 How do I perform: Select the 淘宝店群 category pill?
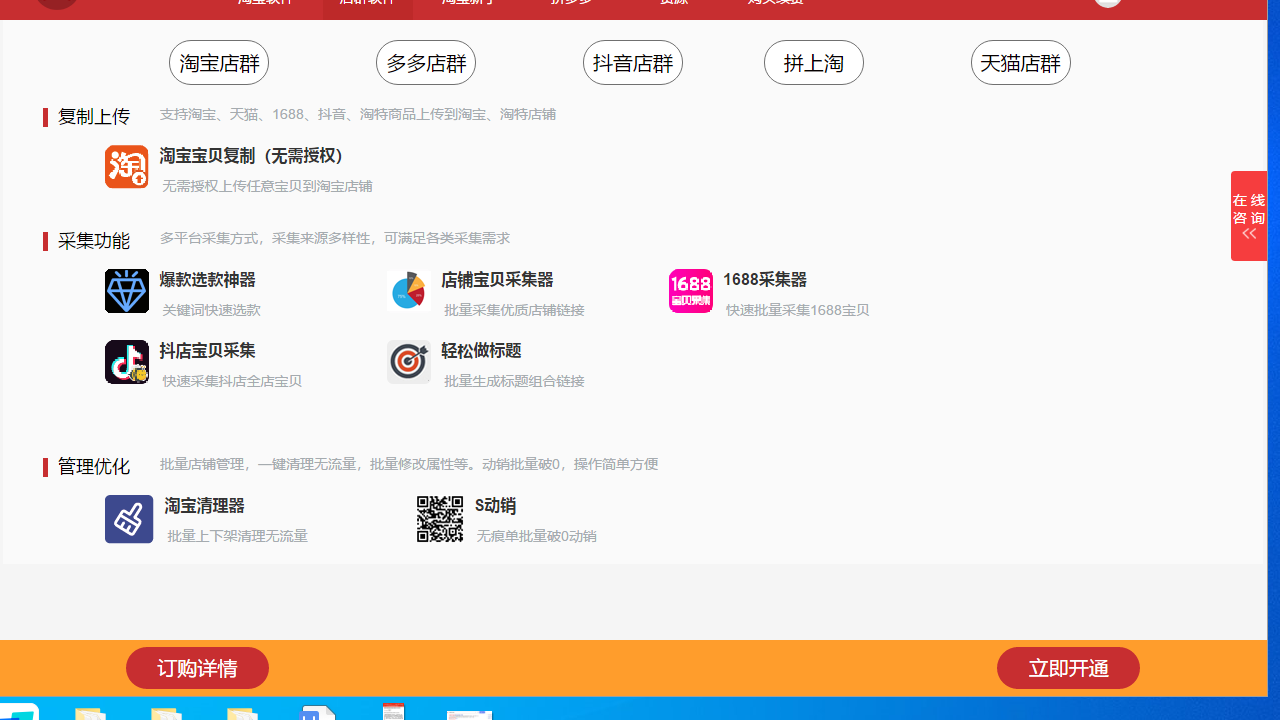219,62
